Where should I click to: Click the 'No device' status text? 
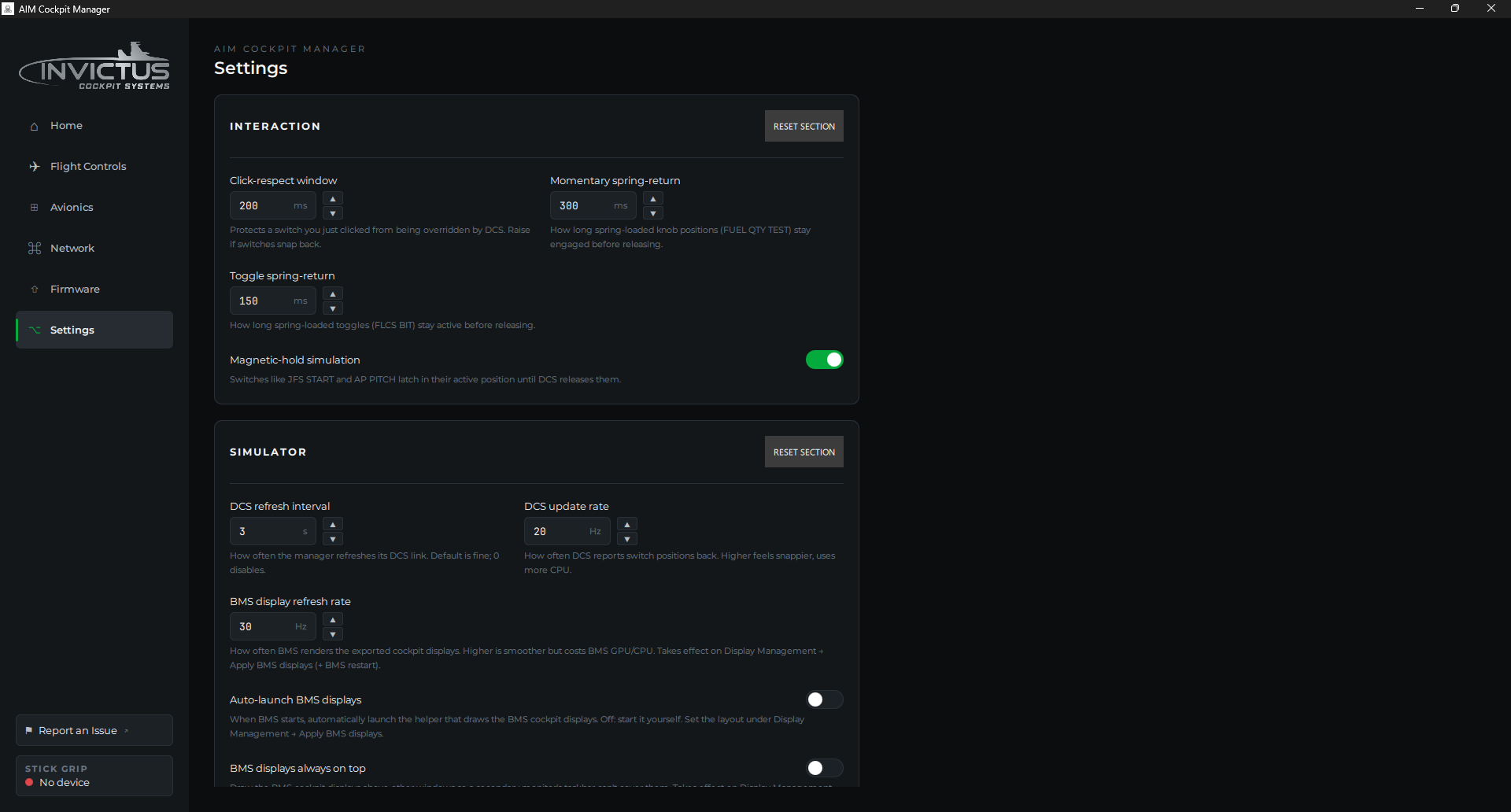pyautogui.click(x=65, y=783)
